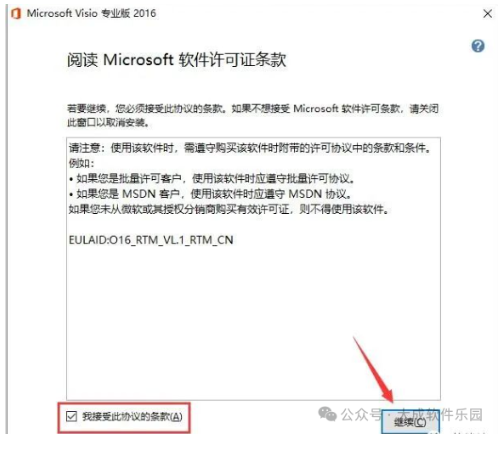Click the 阅读 Microsoft 软件许可证条款 heading
501x461 pixels.
[x=177, y=60]
